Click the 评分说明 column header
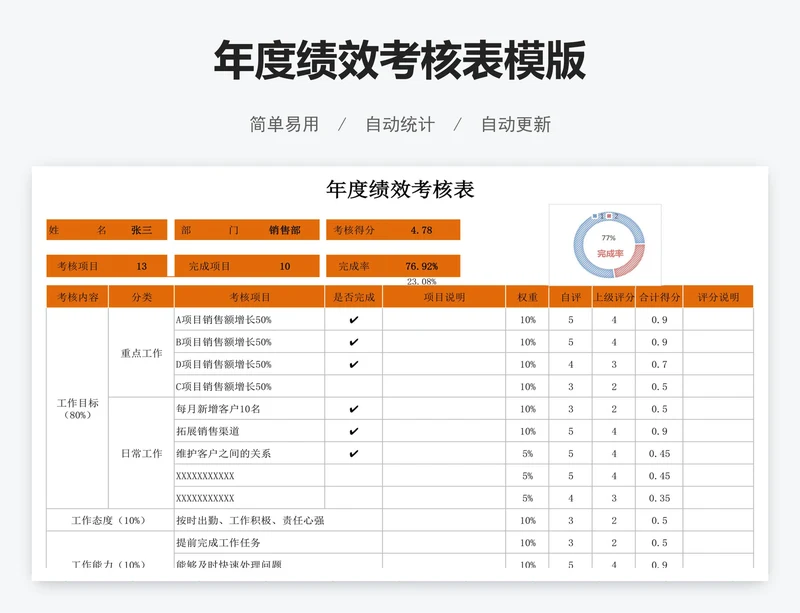This screenshot has width=800, height=613. [717, 297]
